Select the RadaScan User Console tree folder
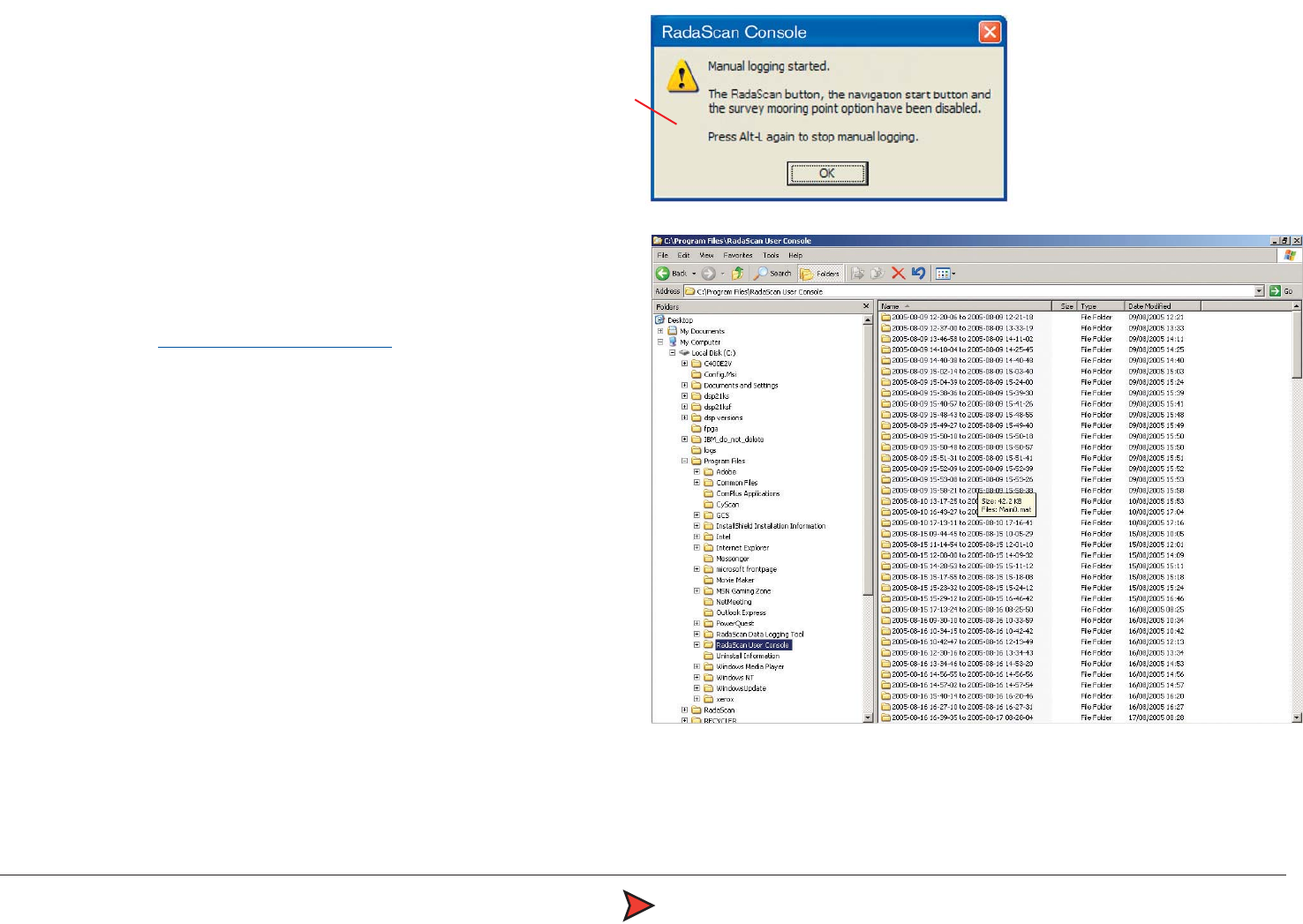1303x924 pixels. pos(753,645)
